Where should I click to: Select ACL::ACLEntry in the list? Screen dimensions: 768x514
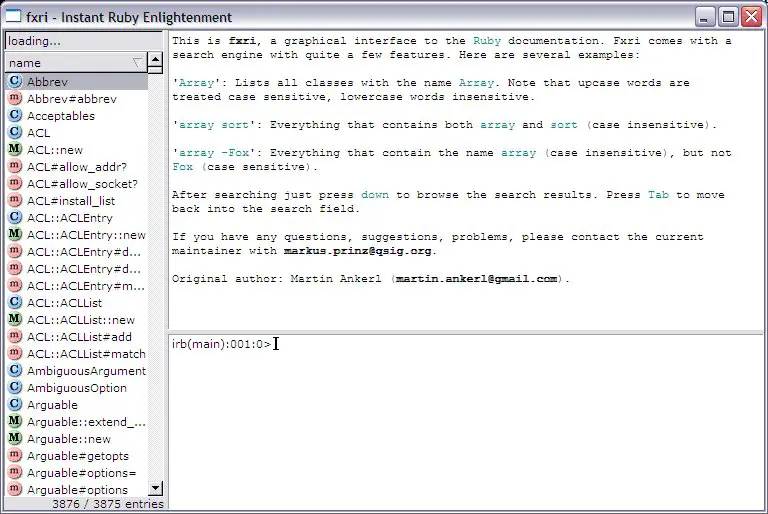[x=70, y=218]
